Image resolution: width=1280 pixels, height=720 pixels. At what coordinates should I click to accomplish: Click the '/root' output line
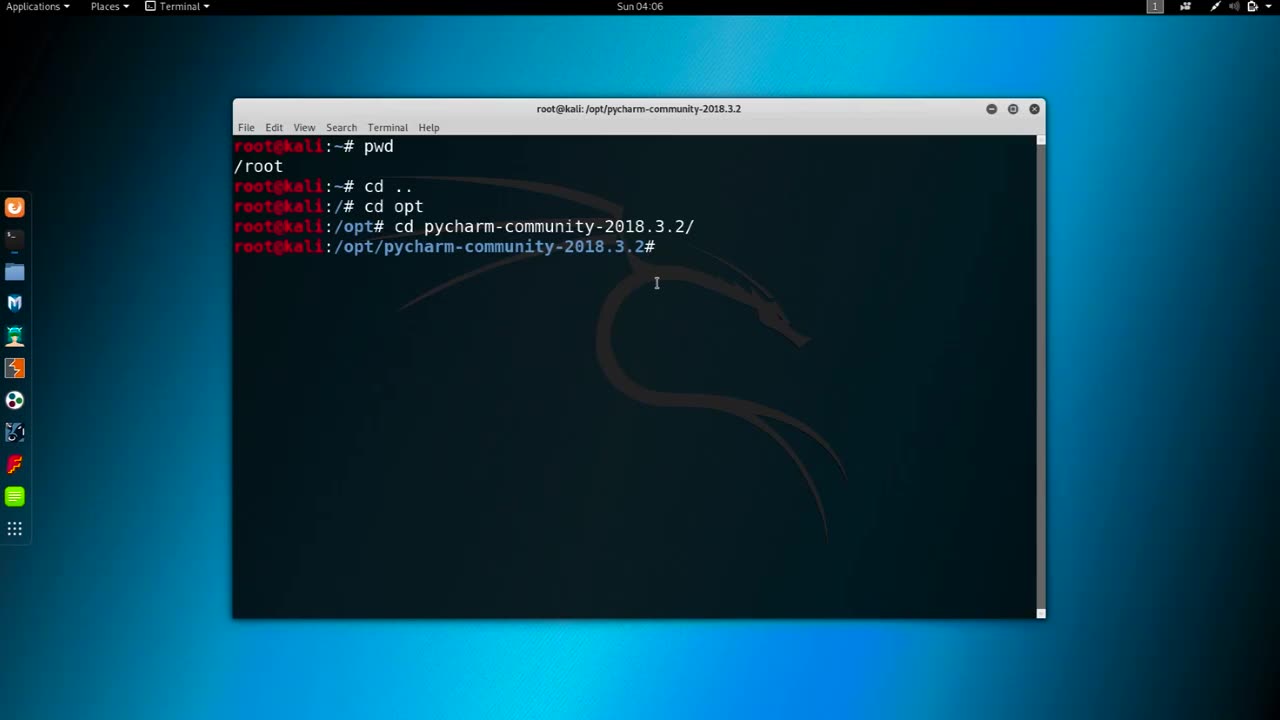point(259,167)
